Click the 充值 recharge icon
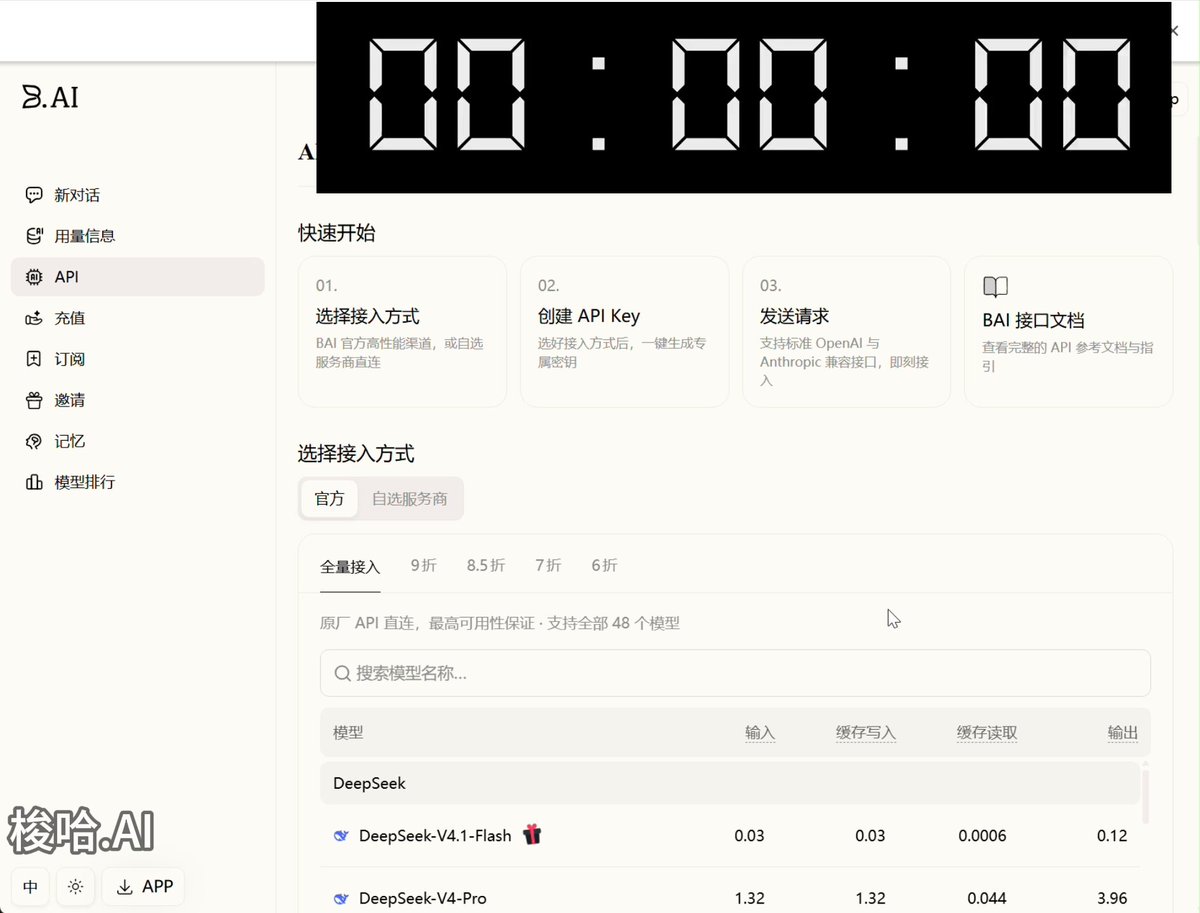Image resolution: width=1200 pixels, height=913 pixels. pyautogui.click(x=34, y=318)
